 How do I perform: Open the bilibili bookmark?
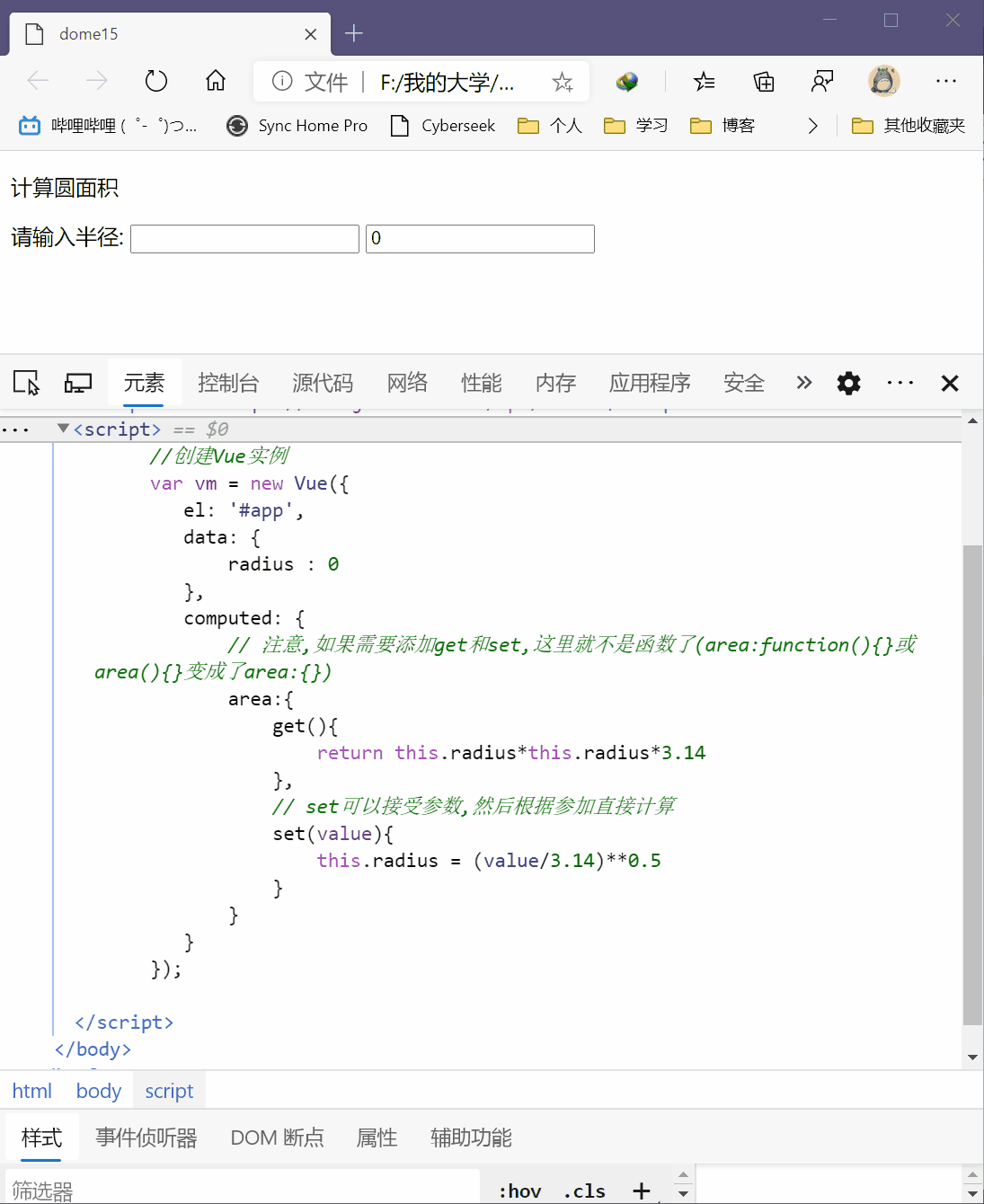[x=108, y=126]
